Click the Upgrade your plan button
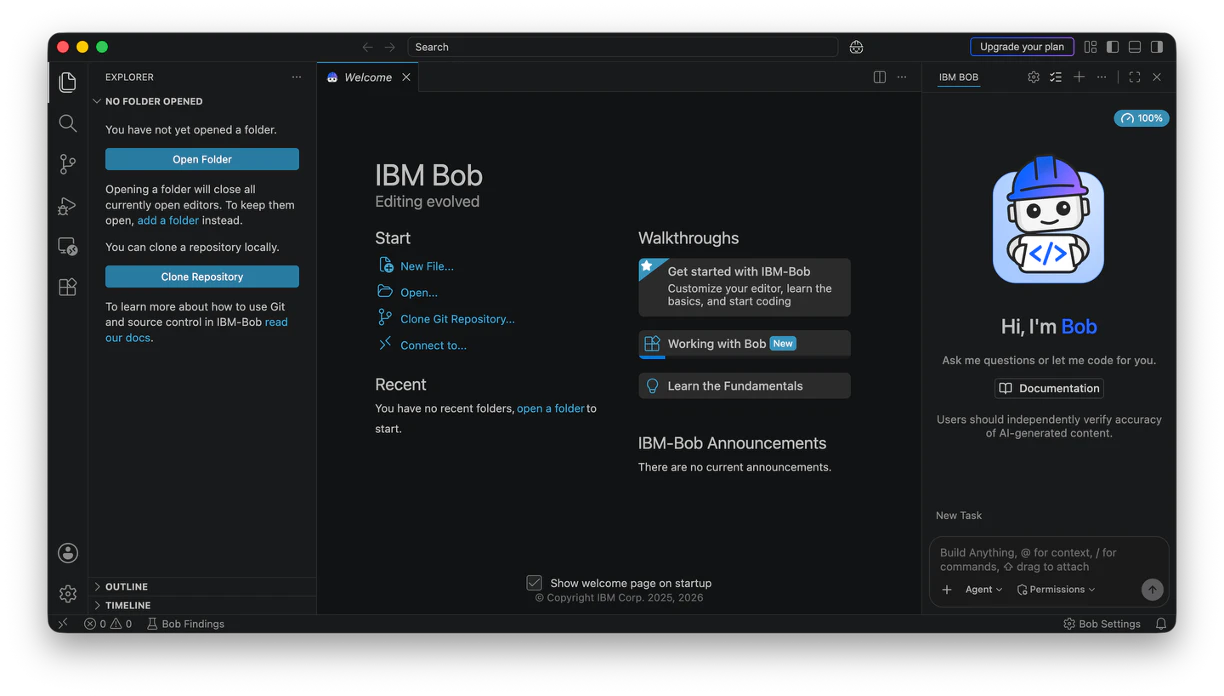This screenshot has height=696, width=1224. pos(1022,47)
